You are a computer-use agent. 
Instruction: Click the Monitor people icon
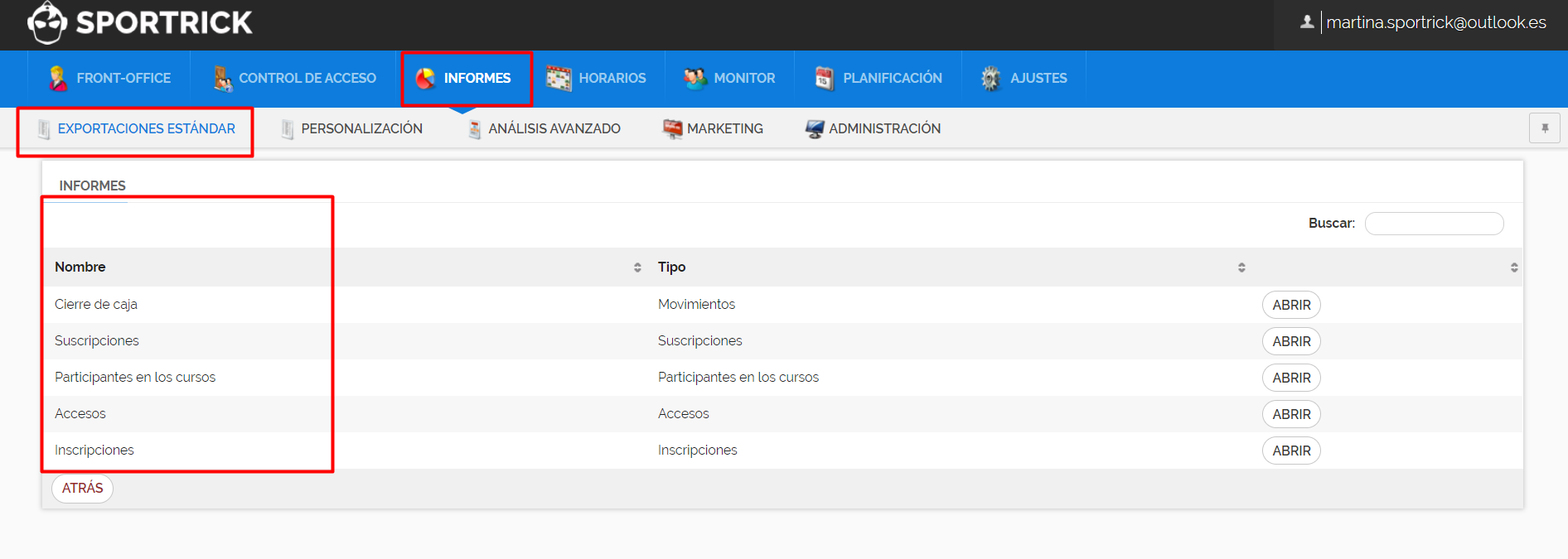(x=694, y=78)
